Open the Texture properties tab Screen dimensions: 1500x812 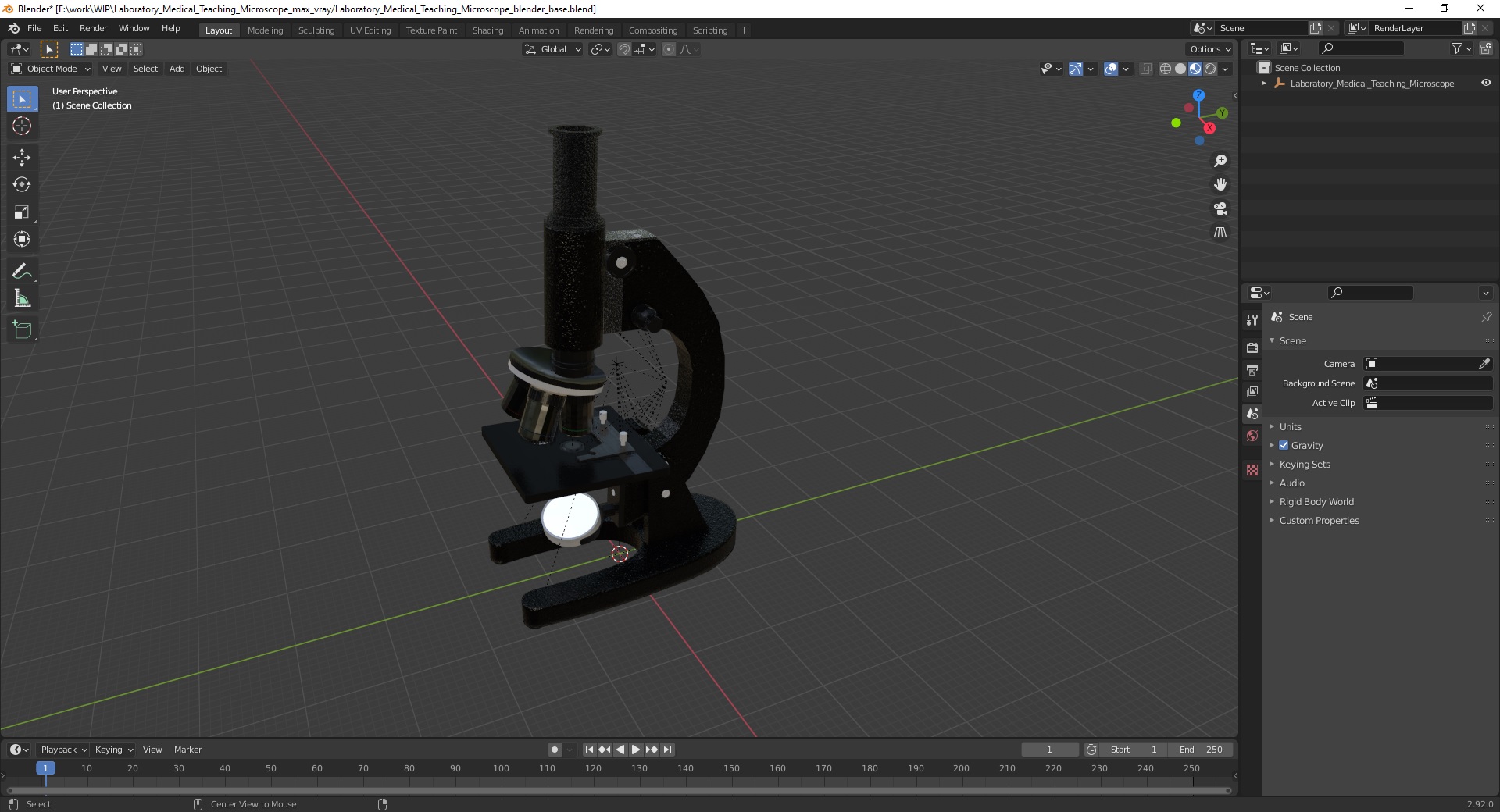pos(1252,470)
